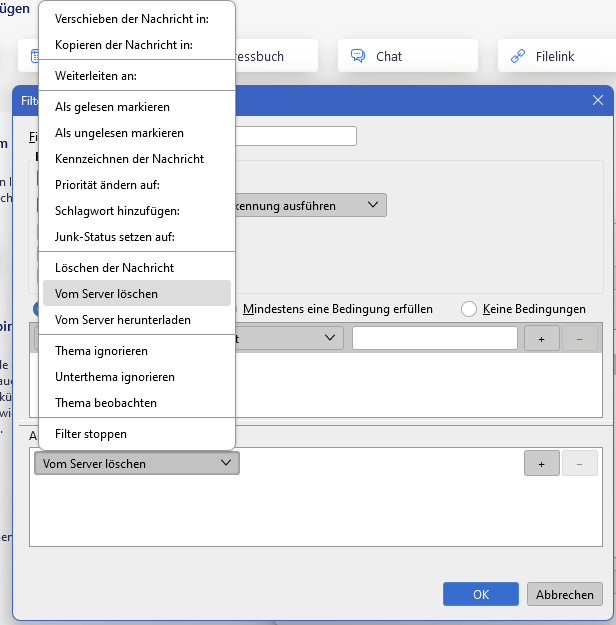The height and width of the screenshot is (625, 616).
Task: Choose 'Verschieben der Nachricht in:' menu entry
Action: [137, 19]
